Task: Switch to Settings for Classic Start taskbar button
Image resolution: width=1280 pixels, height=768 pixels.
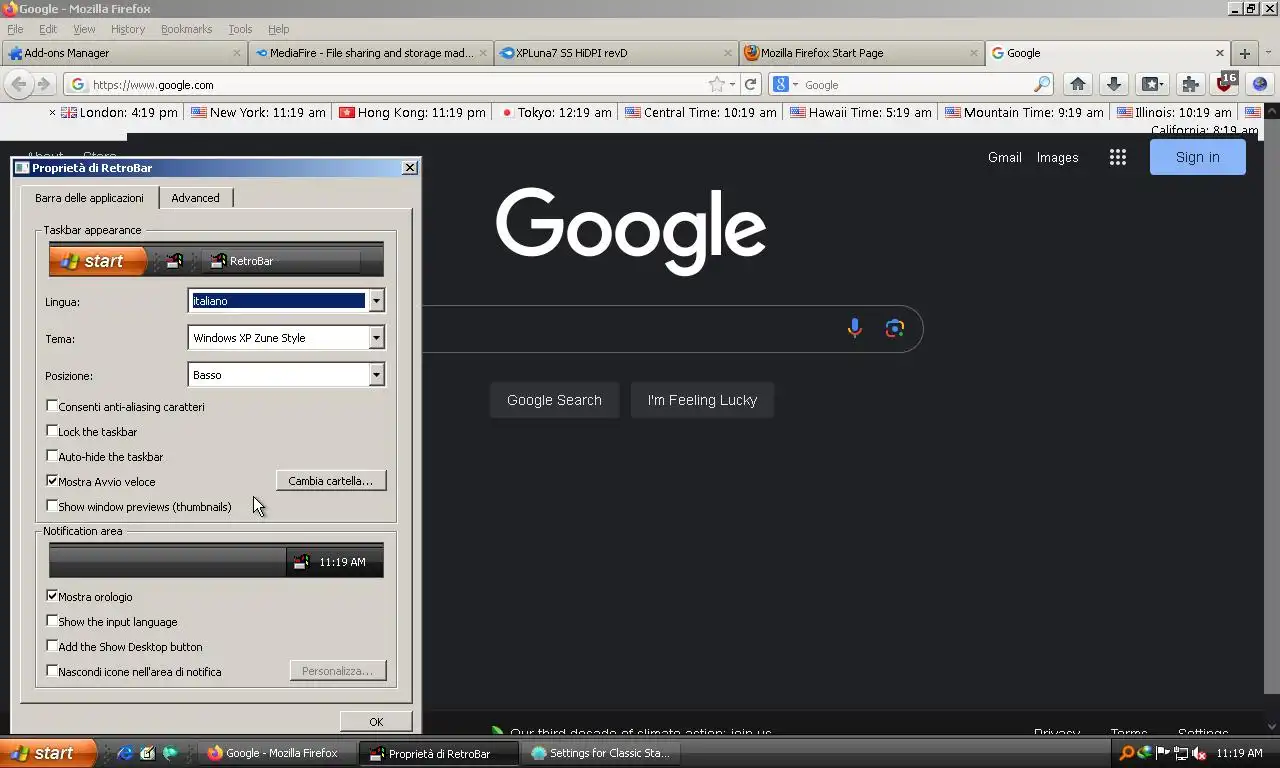Action: point(602,753)
